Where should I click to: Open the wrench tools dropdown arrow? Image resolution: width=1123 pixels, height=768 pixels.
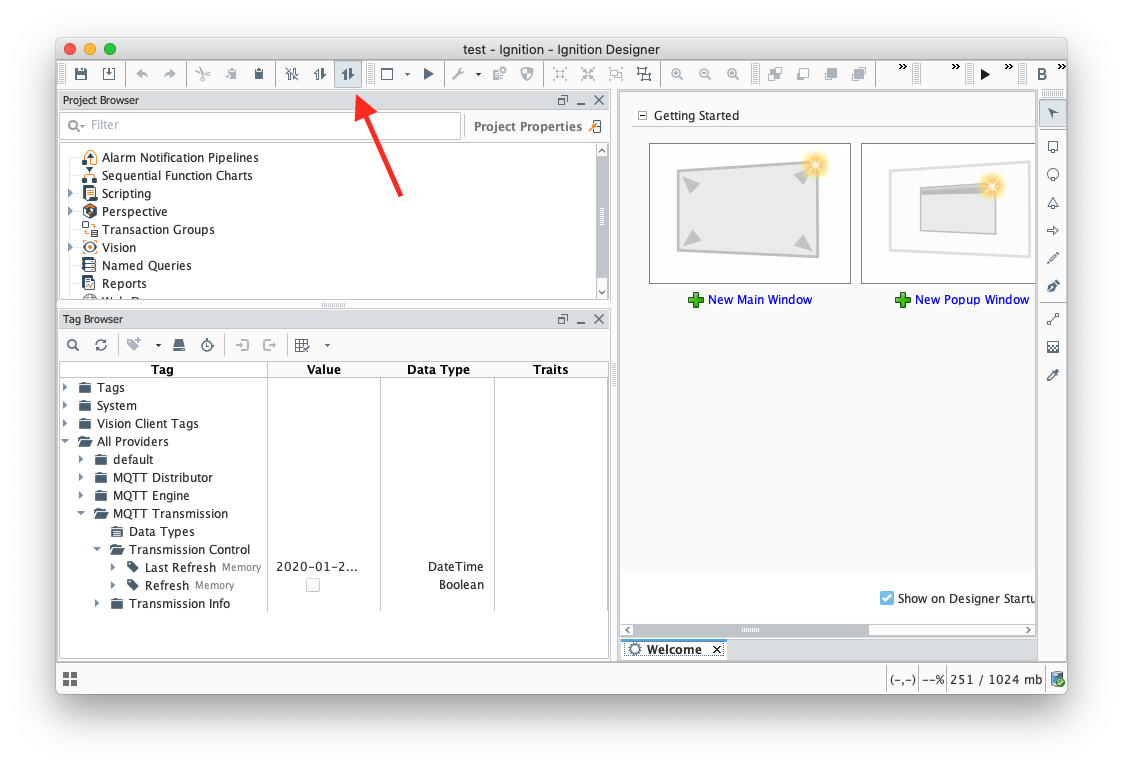click(478, 75)
